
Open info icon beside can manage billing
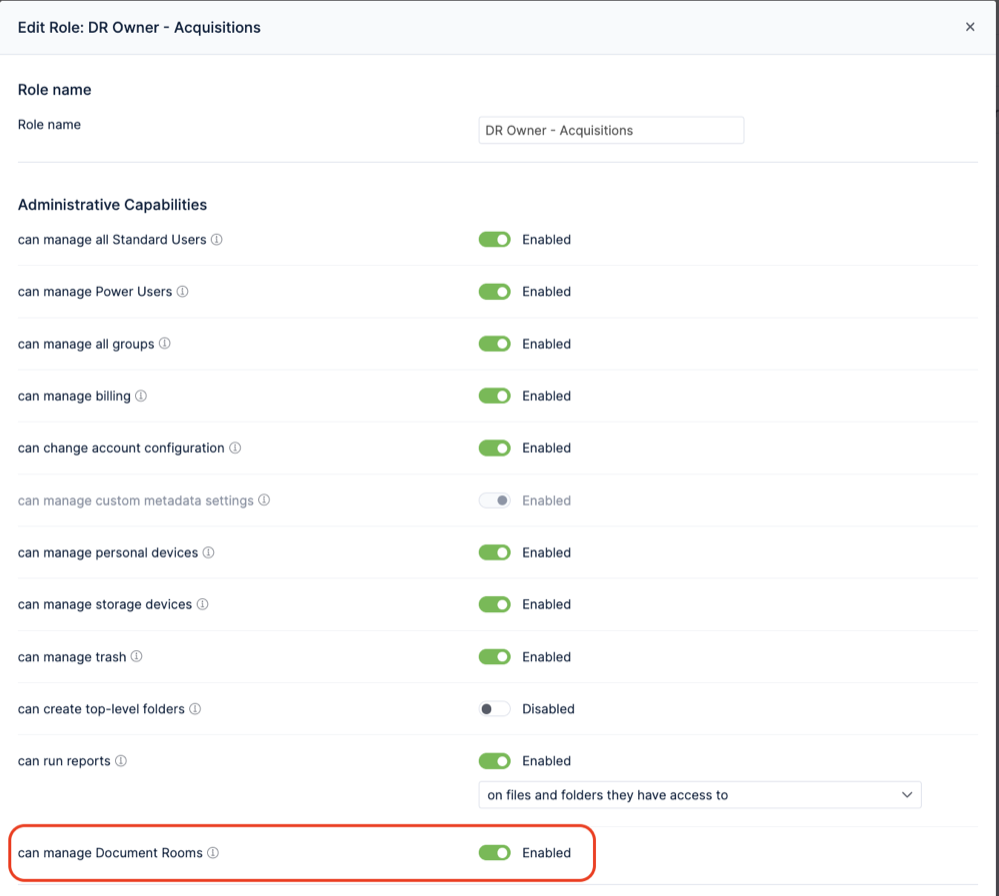pyautogui.click(x=141, y=396)
